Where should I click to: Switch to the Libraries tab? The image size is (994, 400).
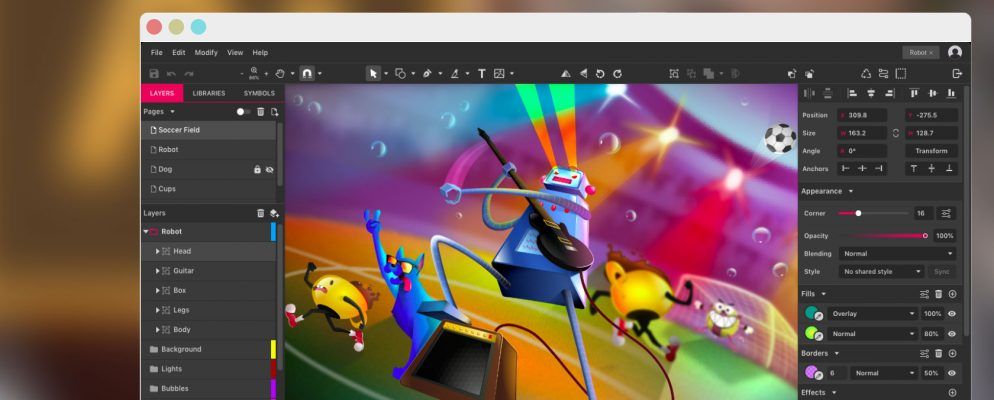[209, 93]
